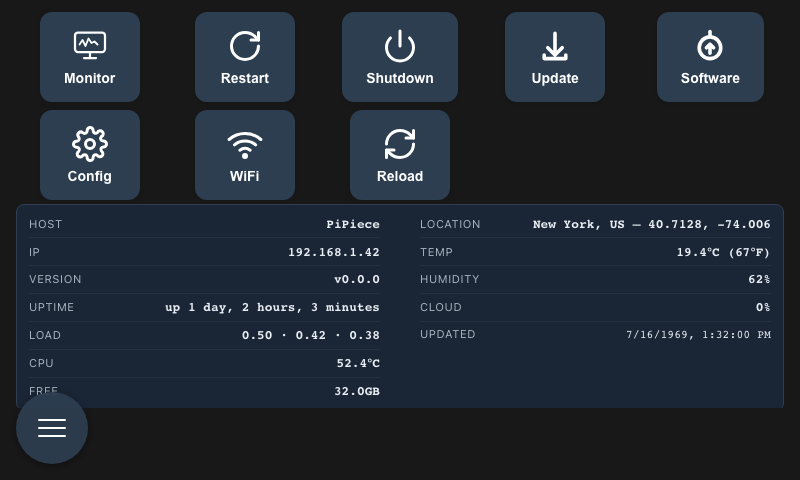Viewport: 800px width, 480px height.
Task: Select the host name PiPiece
Action: click(x=353, y=224)
